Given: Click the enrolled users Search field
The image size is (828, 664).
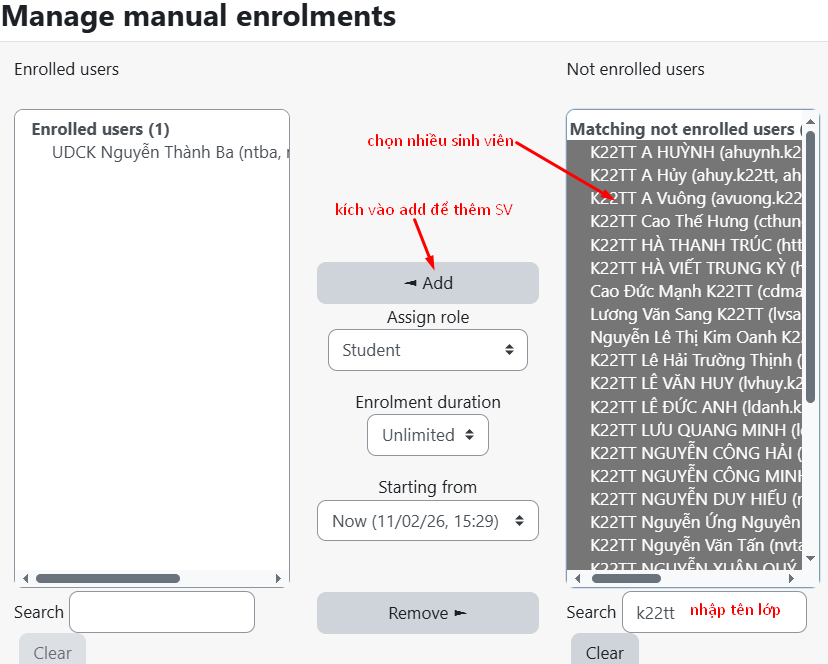Looking at the screenshot, I should tap(162, 612).
